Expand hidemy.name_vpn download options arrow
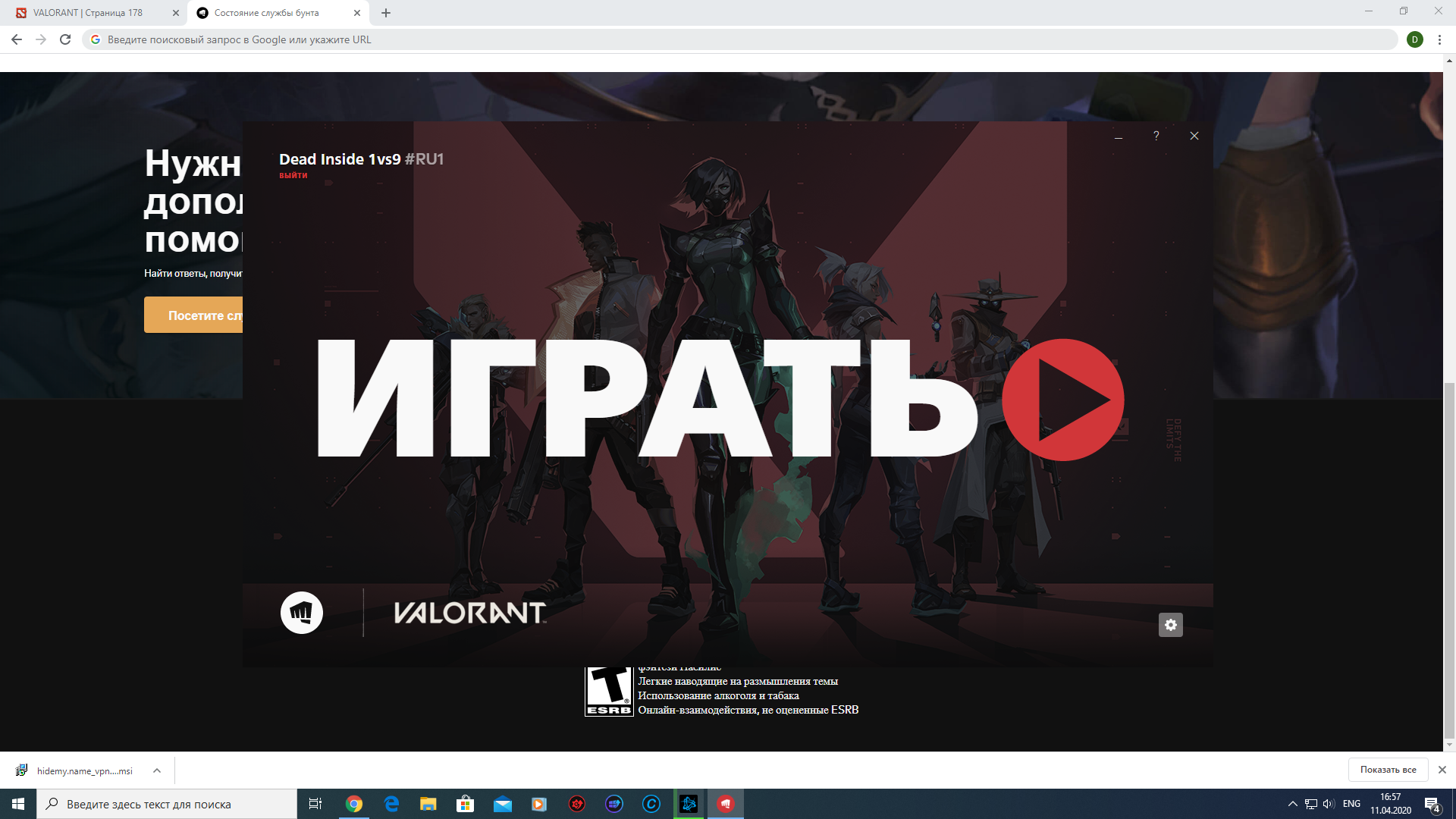Screen dimensions: 1456x819 click(157, 770)
